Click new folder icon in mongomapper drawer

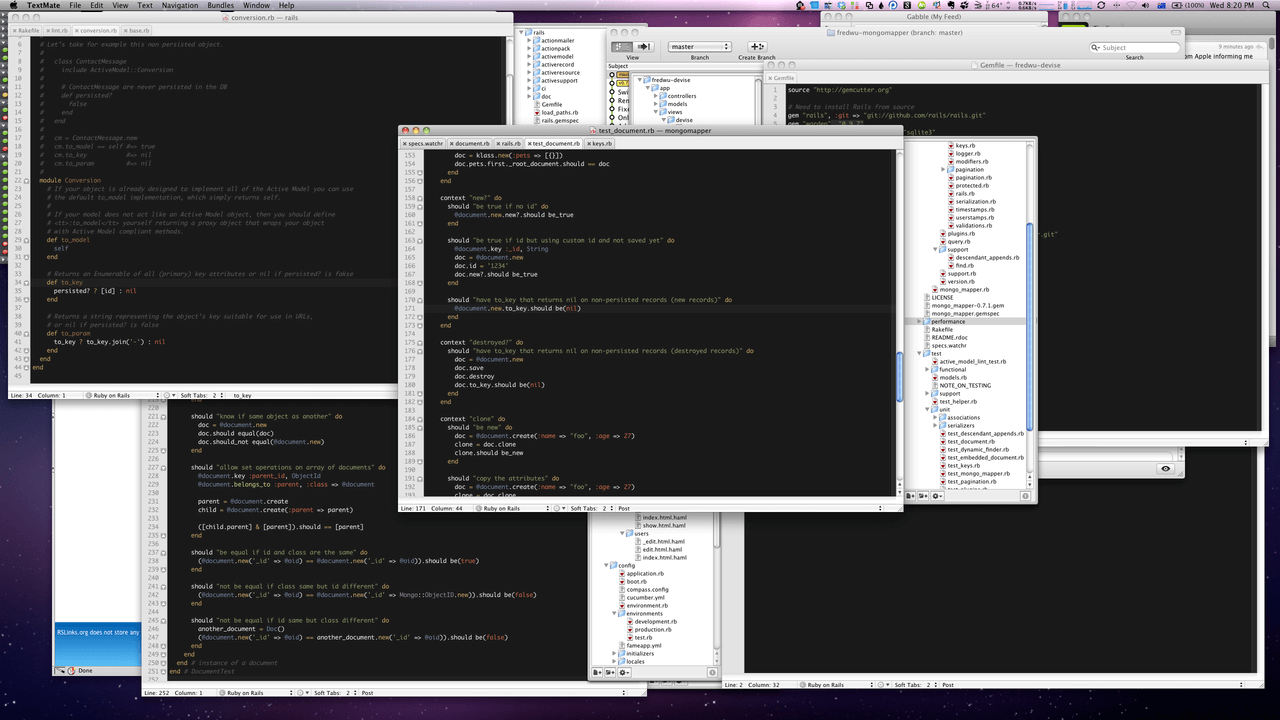coord(924,496)
